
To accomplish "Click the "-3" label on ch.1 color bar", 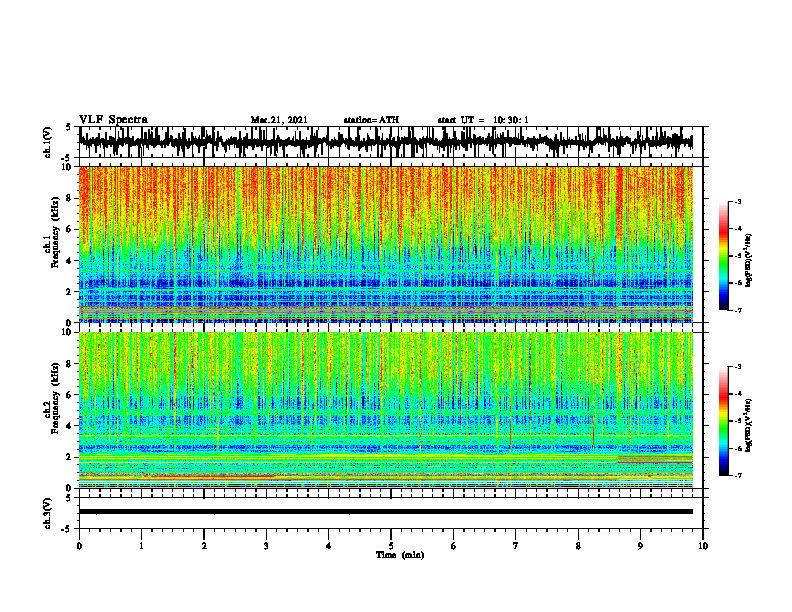I will (737, 201).
